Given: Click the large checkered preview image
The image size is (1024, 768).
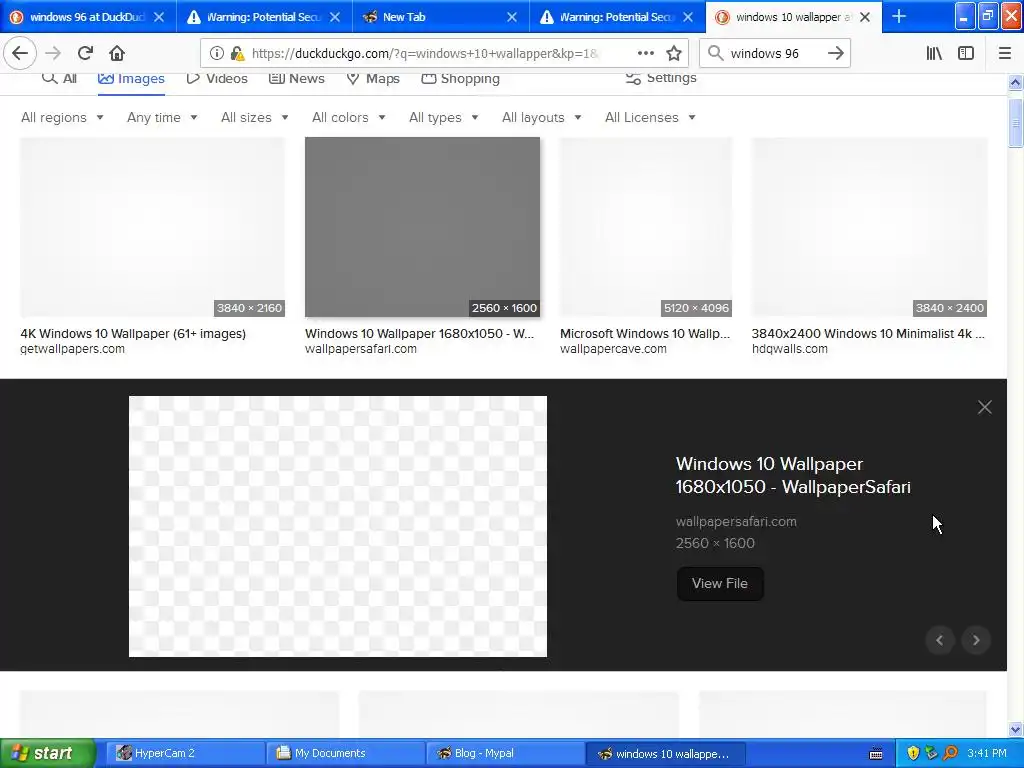Looking at the screenshot, I should 338,526.
